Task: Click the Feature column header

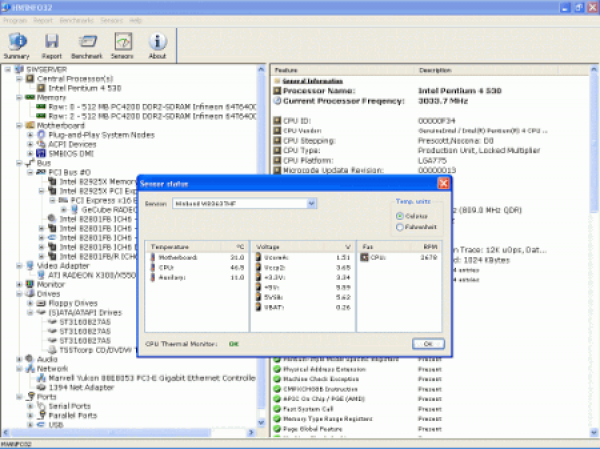Action: 343,70
